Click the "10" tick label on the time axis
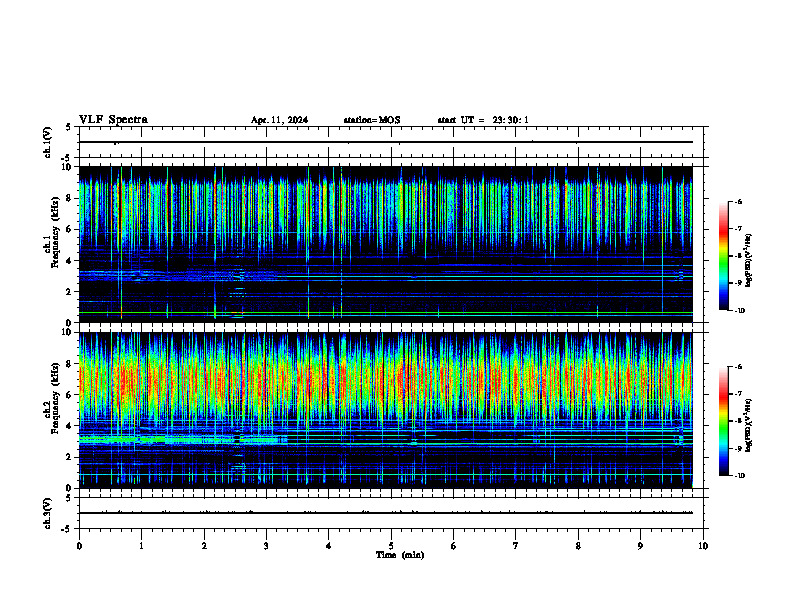 [703, 546]
